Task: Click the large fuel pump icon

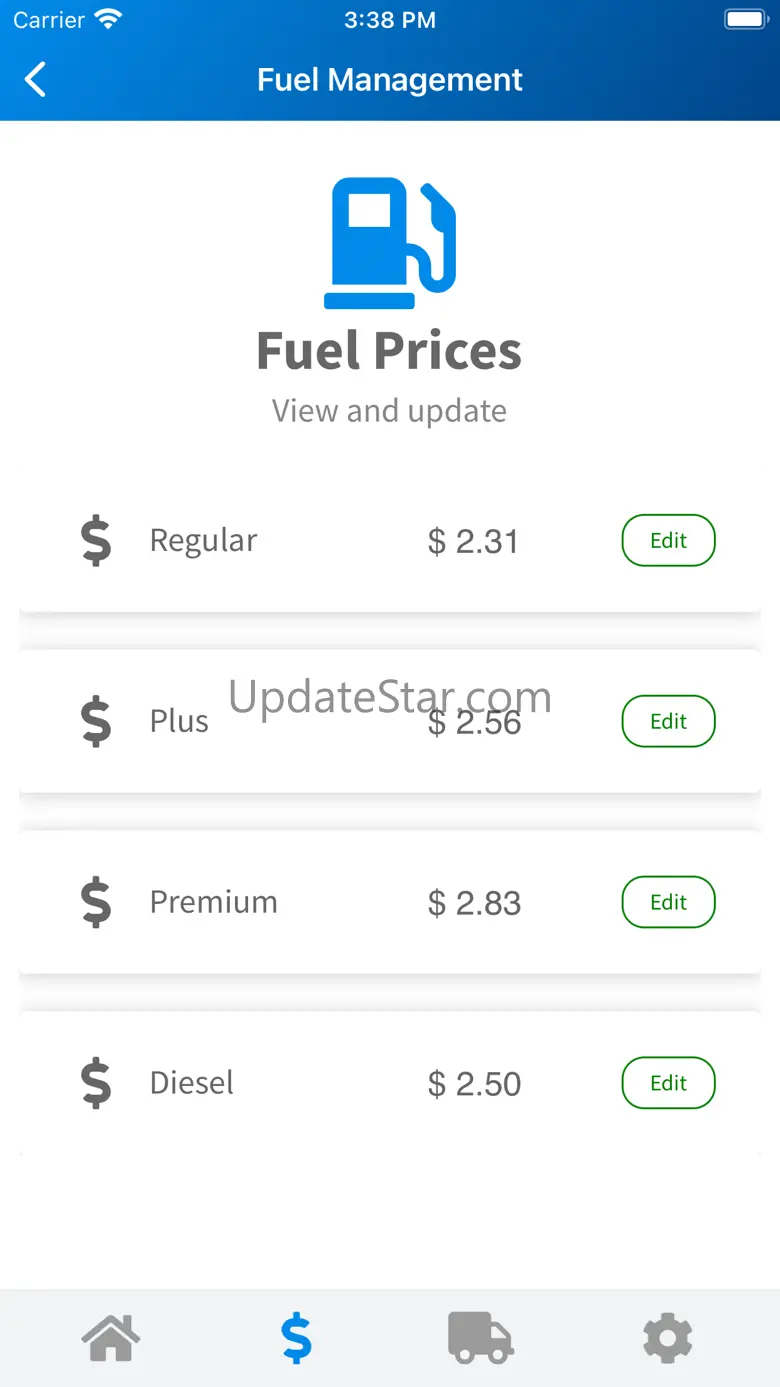Action: click(390, 243)
